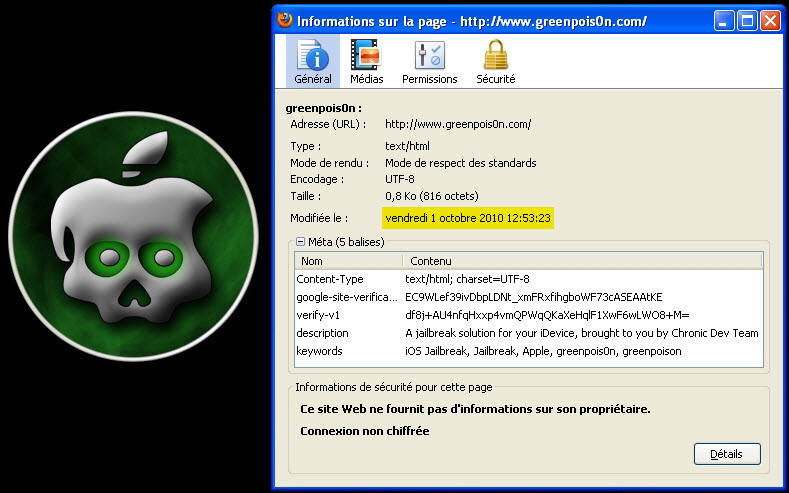Click the Contenu column header
789x493 pixels.
[583, 261]
